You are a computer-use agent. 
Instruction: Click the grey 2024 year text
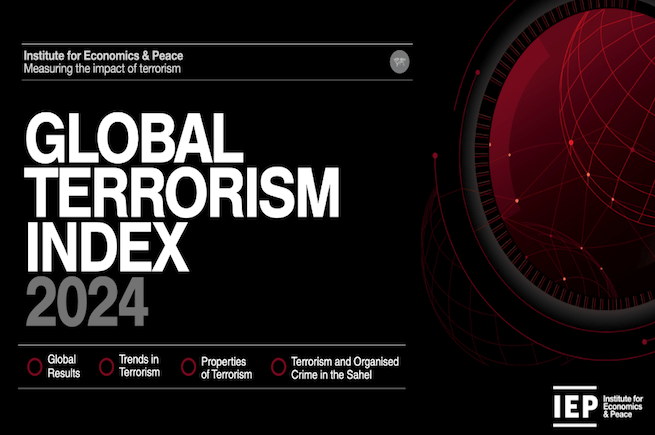[87, 301]
